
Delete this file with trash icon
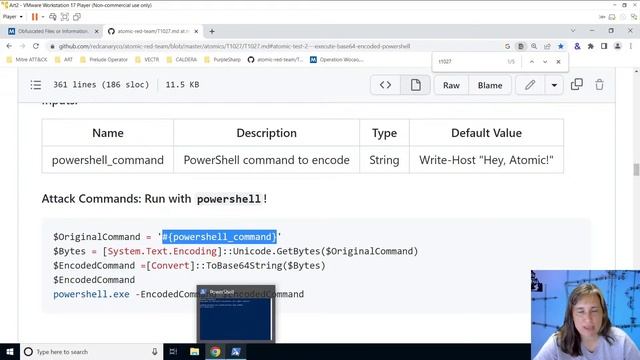point(599,84)
